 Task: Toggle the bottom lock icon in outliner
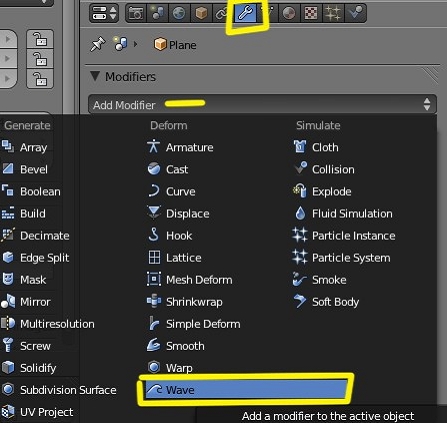(x=40, y=79)
